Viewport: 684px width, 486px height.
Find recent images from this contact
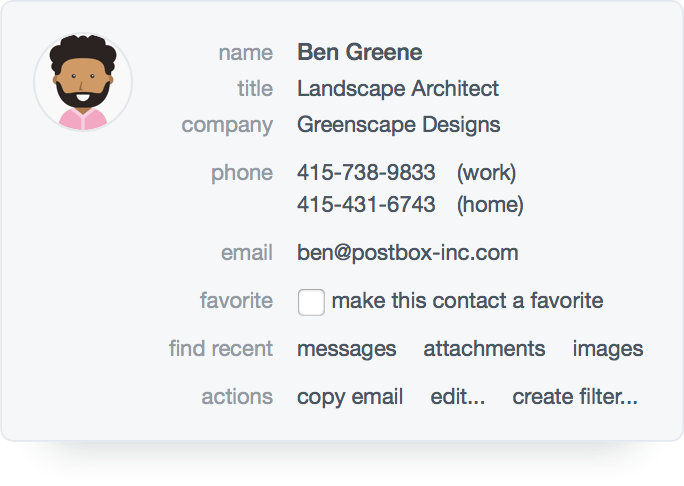point(607,349)
